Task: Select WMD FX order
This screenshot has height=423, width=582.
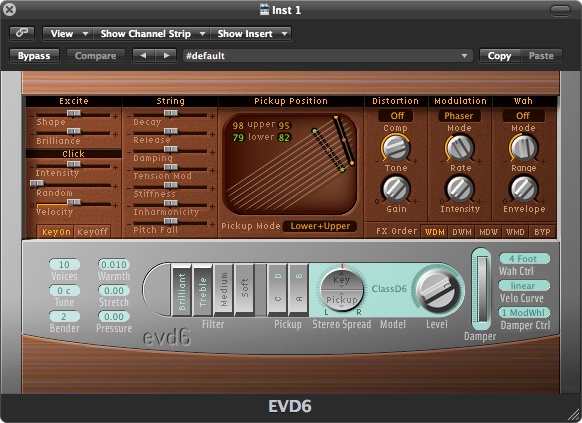Action: click(515, 232)
